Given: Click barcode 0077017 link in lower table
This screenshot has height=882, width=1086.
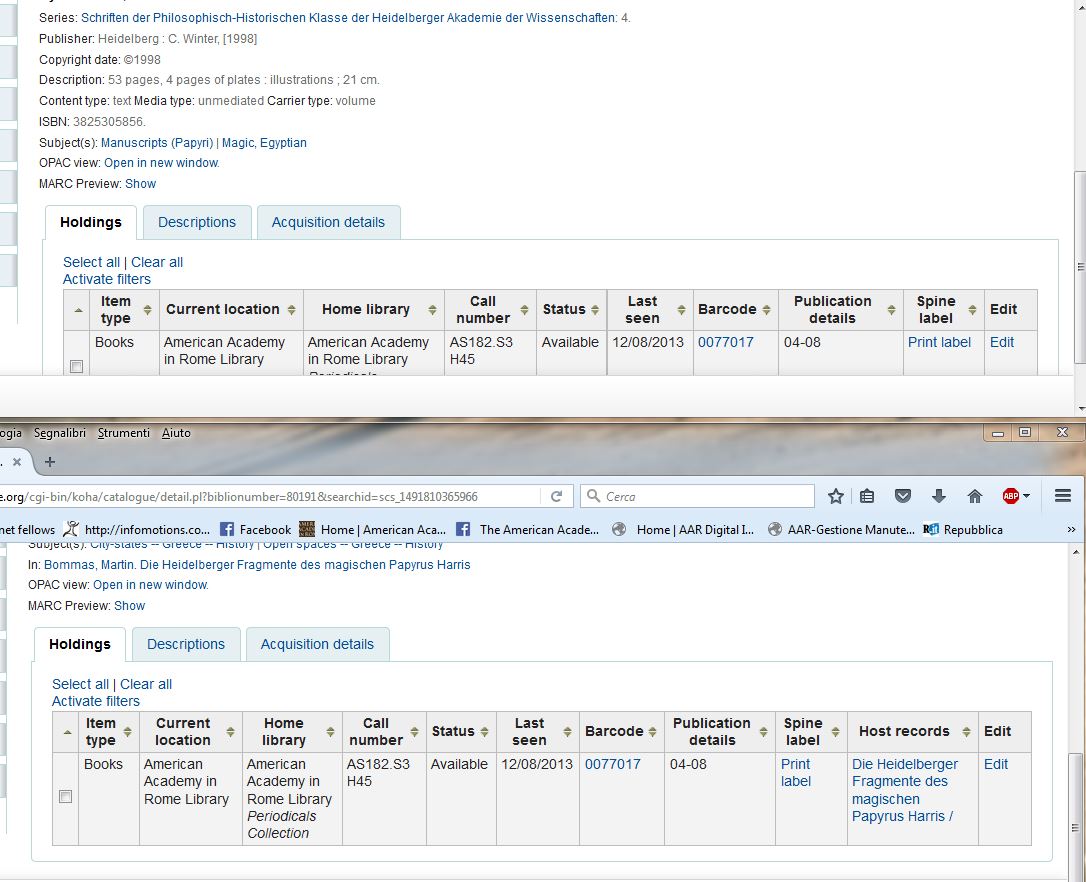Looking at the screenshot, I should 612,764.
